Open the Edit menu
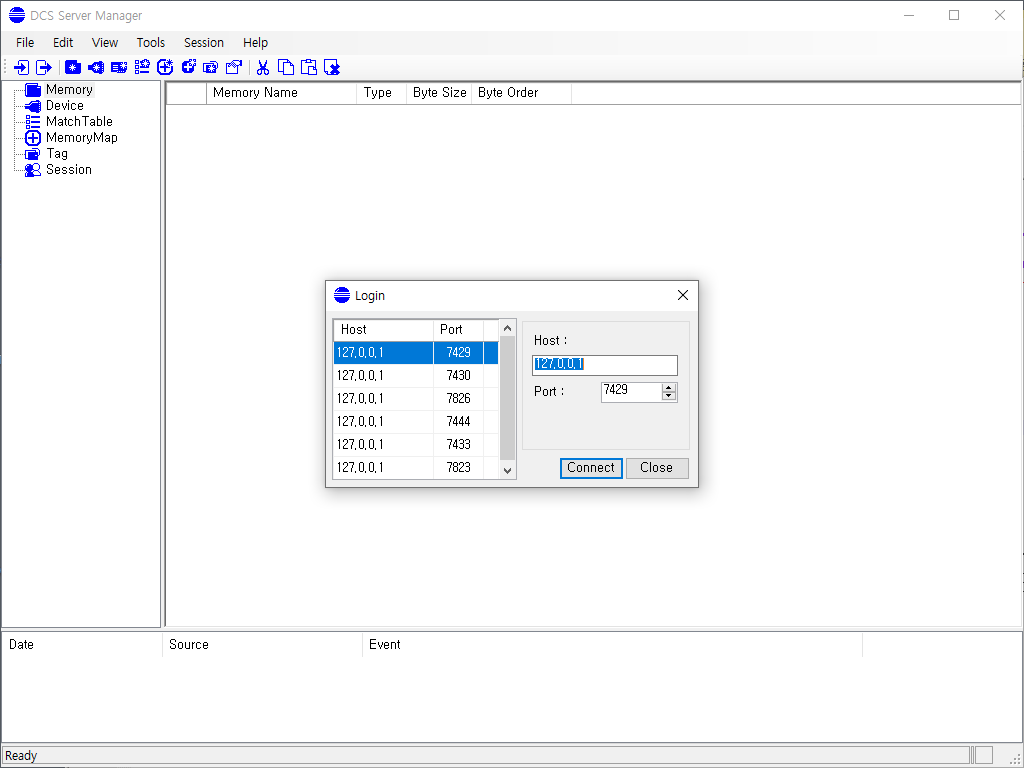 (63, 42)
